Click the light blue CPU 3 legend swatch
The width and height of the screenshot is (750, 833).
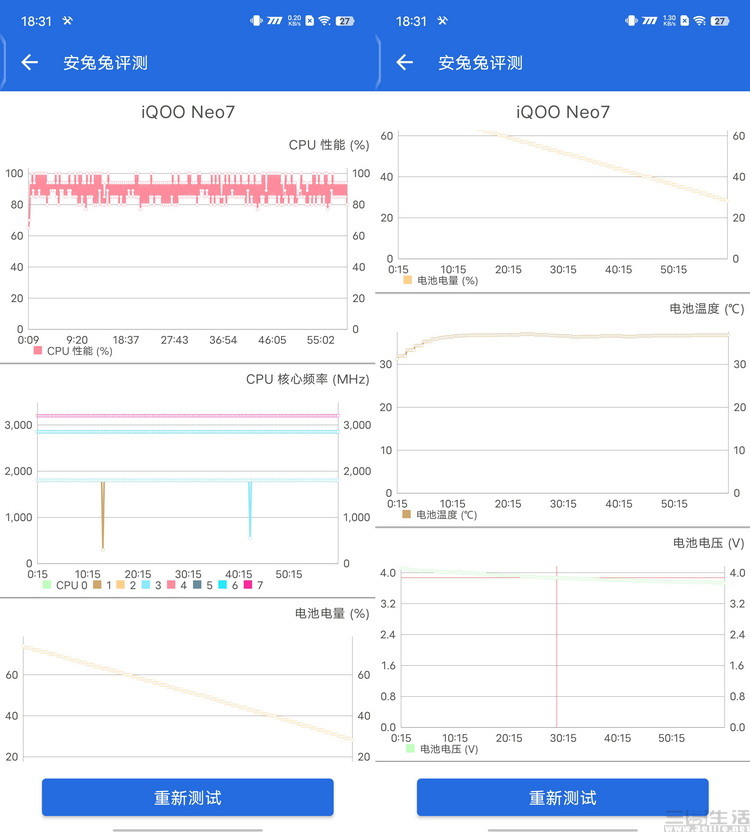point(146,585)
